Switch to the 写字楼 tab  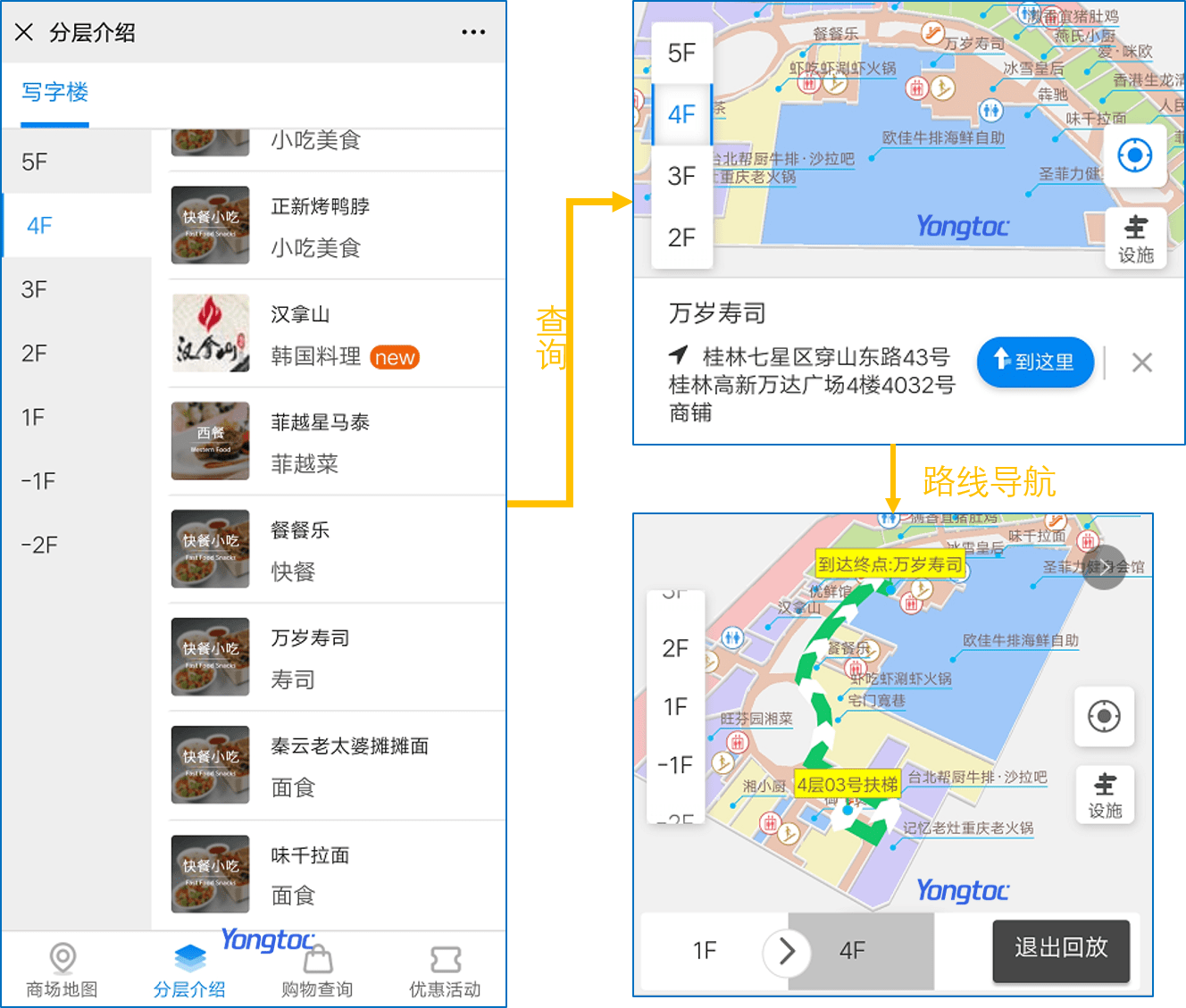point(55,92)
